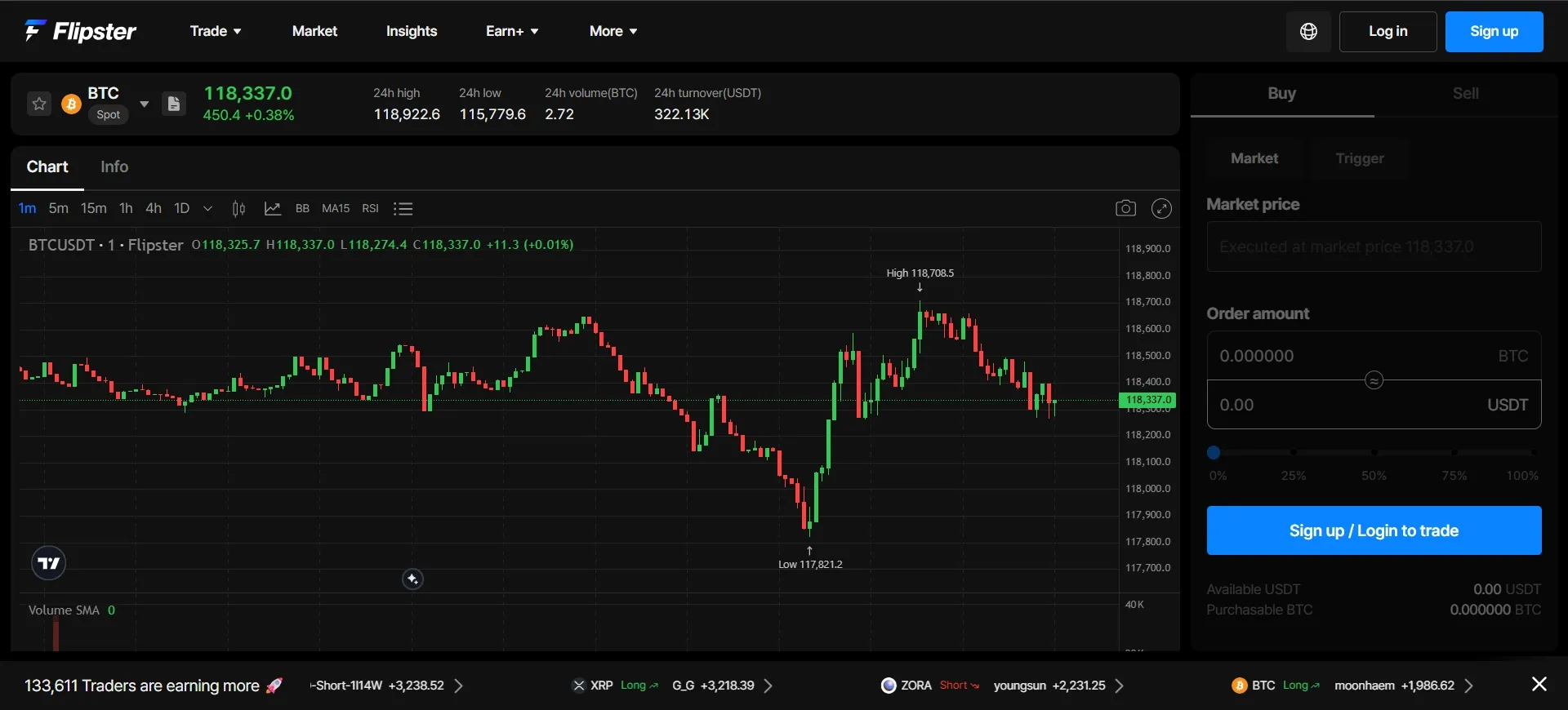Image resolution: width=1568 pixels, height=710 pixels.
Task: Click the current price label 118,337.0 on axis
Action: (1147, 400)
